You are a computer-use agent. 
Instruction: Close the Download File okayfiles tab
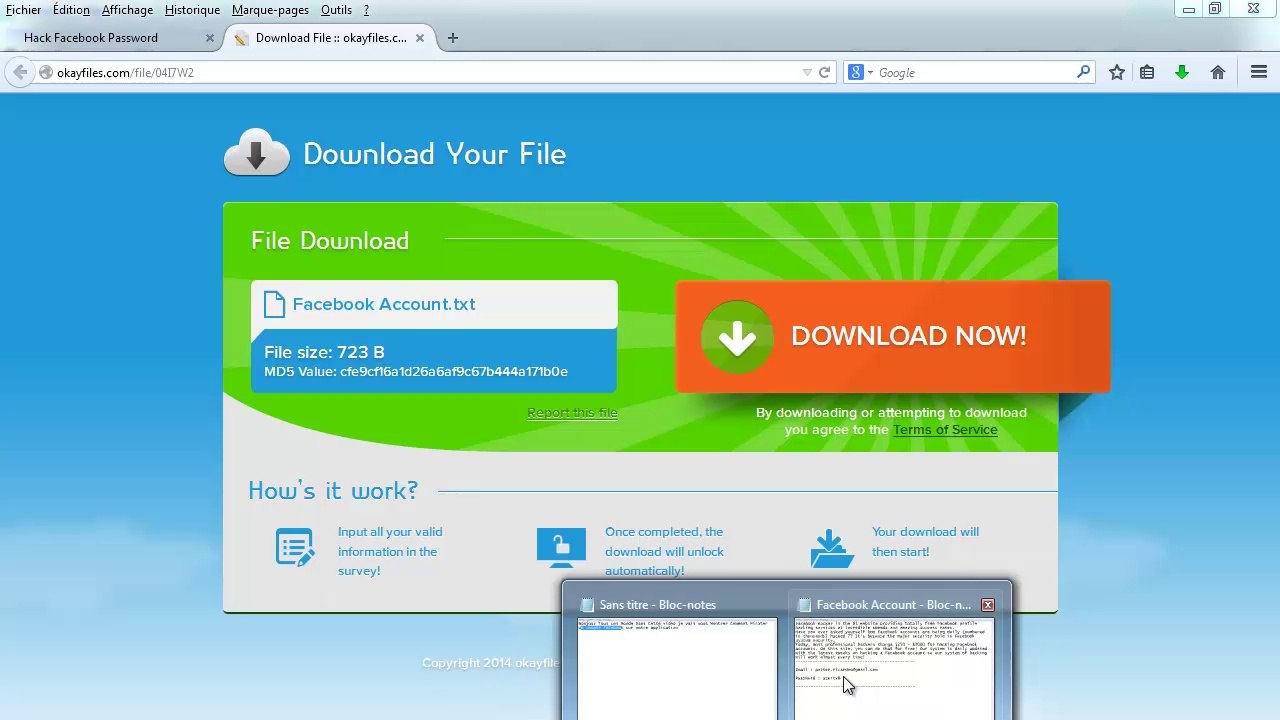click(x=420, y=38)
